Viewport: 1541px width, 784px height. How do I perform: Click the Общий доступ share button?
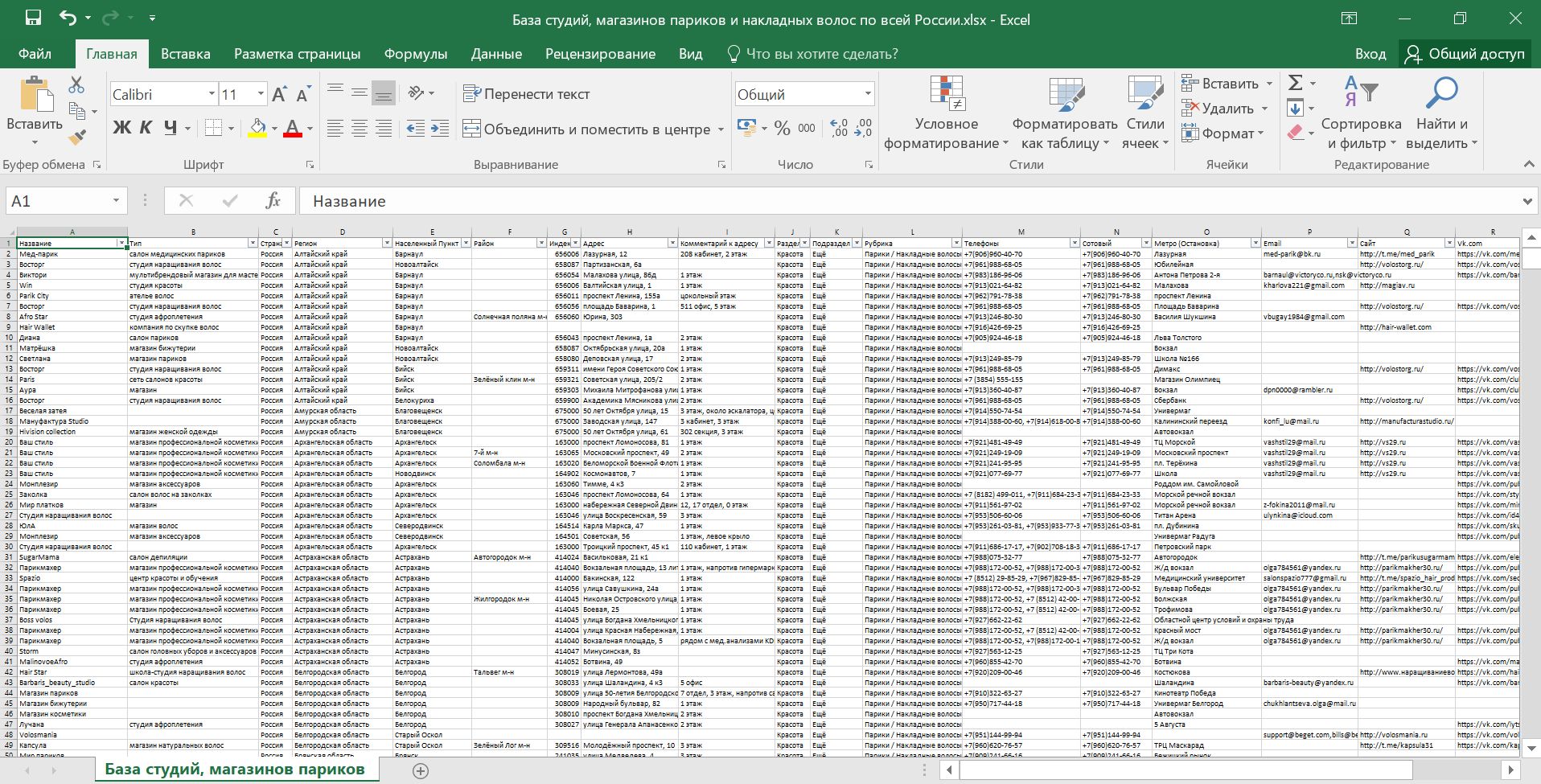click(x=1465, y=54)
